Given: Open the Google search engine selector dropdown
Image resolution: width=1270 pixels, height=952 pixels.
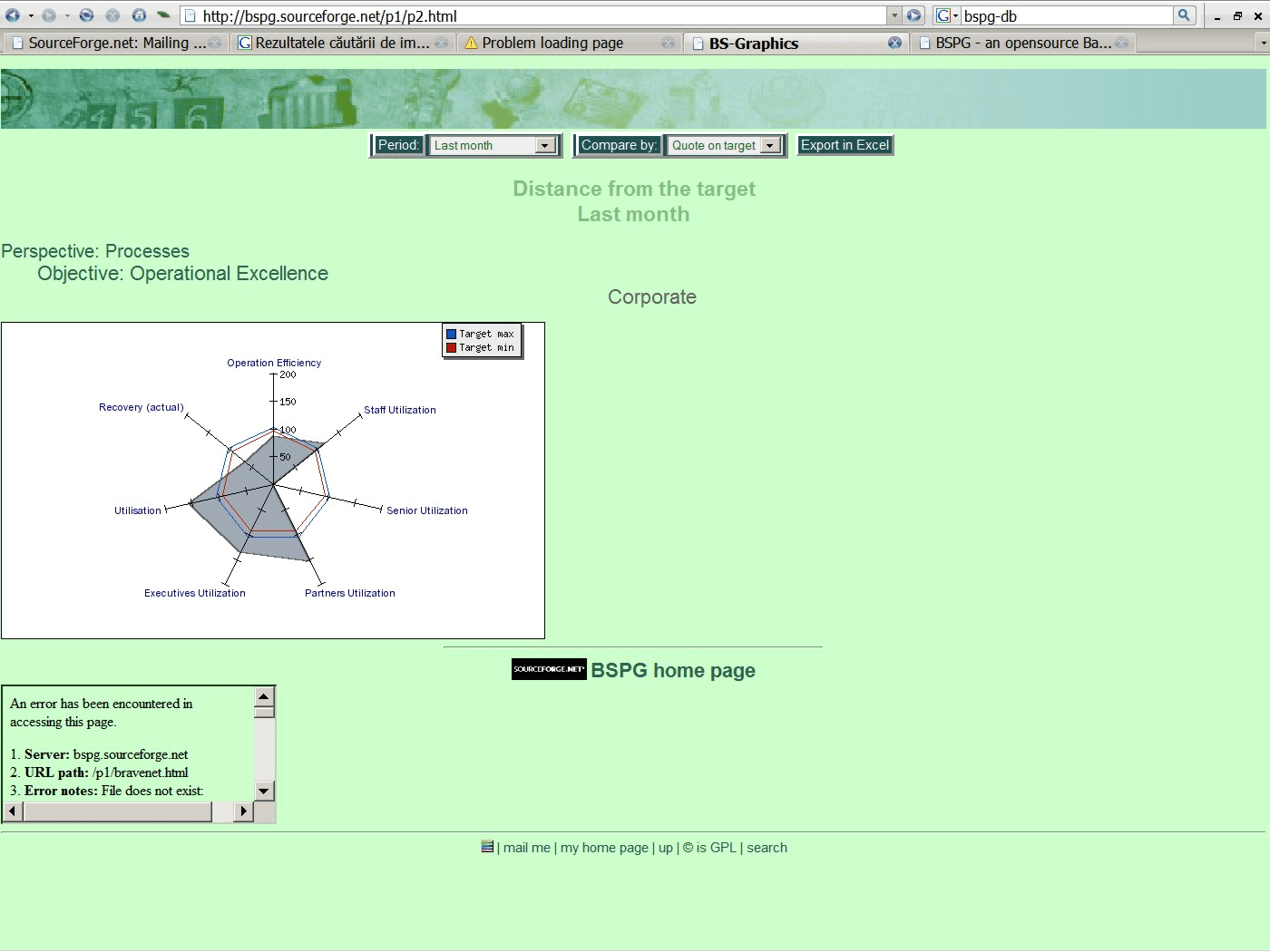Looking at the screenshot, I should (947, 15).
